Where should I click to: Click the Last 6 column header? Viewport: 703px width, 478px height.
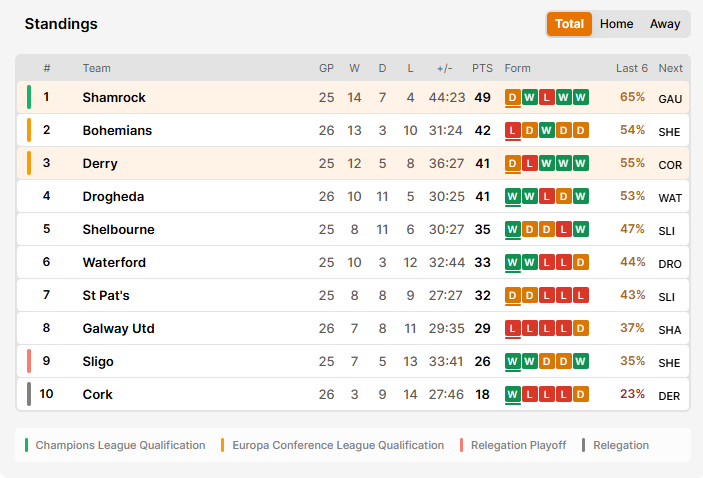(x=632, y=68)
